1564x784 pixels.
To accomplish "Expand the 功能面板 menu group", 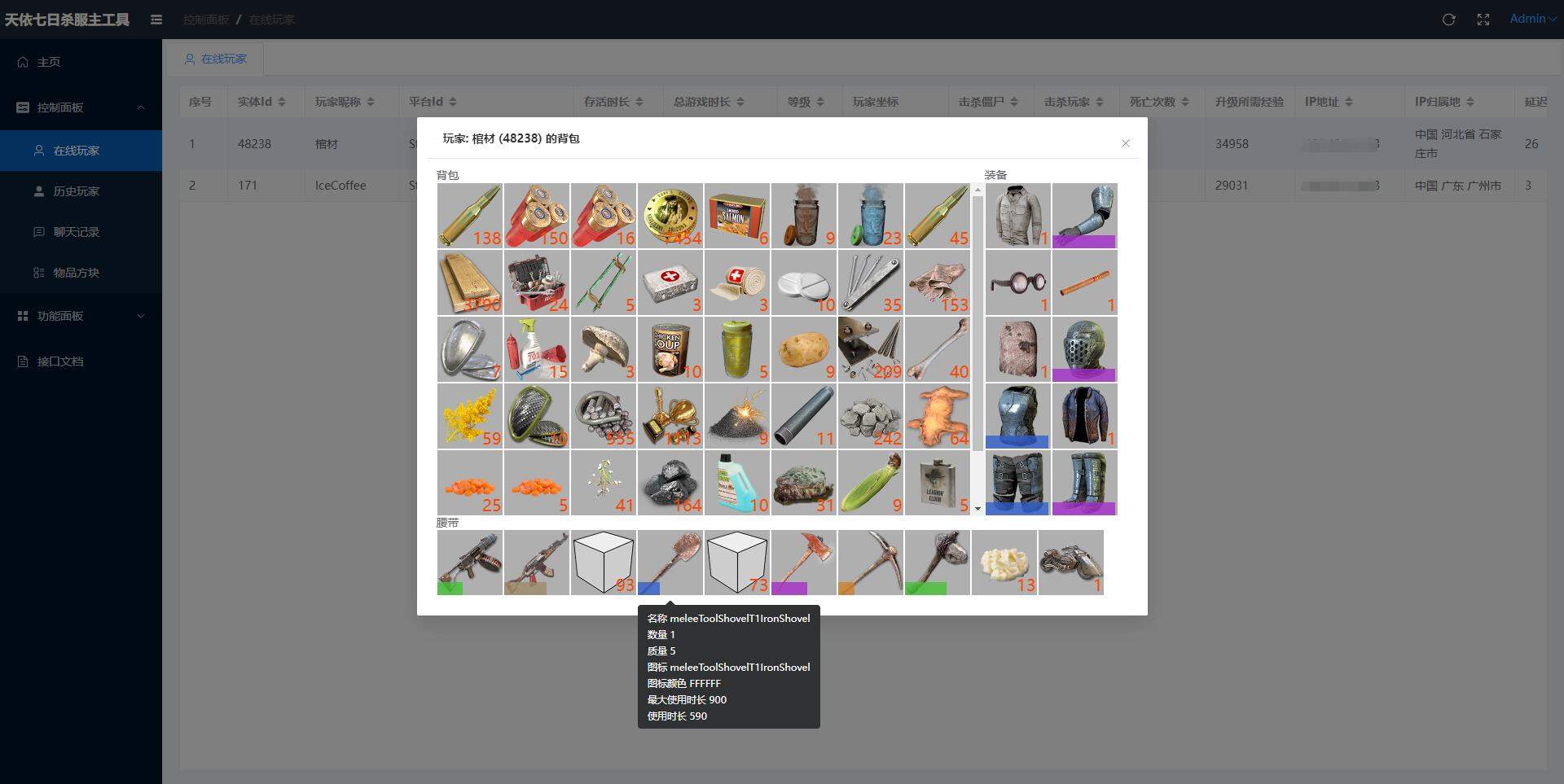I will 81,316.
